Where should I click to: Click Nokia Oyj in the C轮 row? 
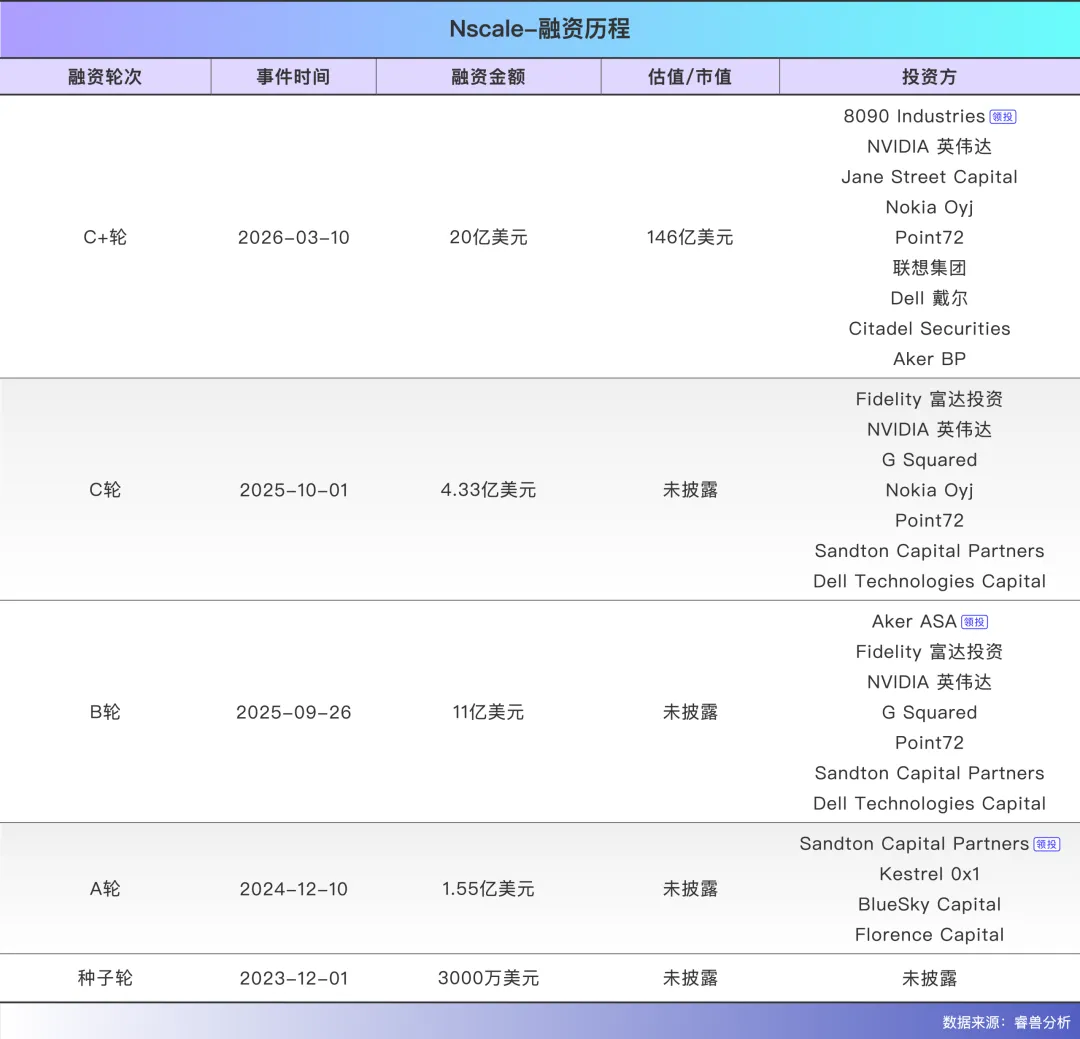(929, 490)
